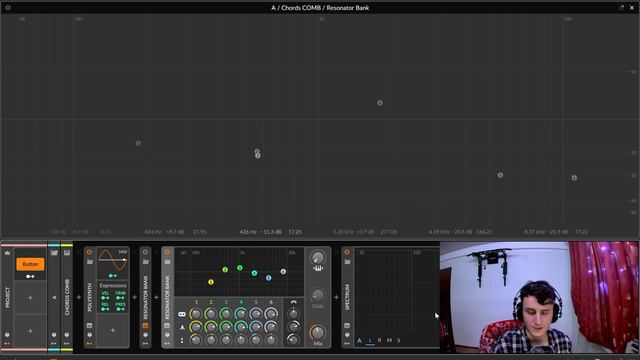This screenshot has height=360, width=640.
Task: Expand A track remote controls panel
Action: (x=54, y=335)
